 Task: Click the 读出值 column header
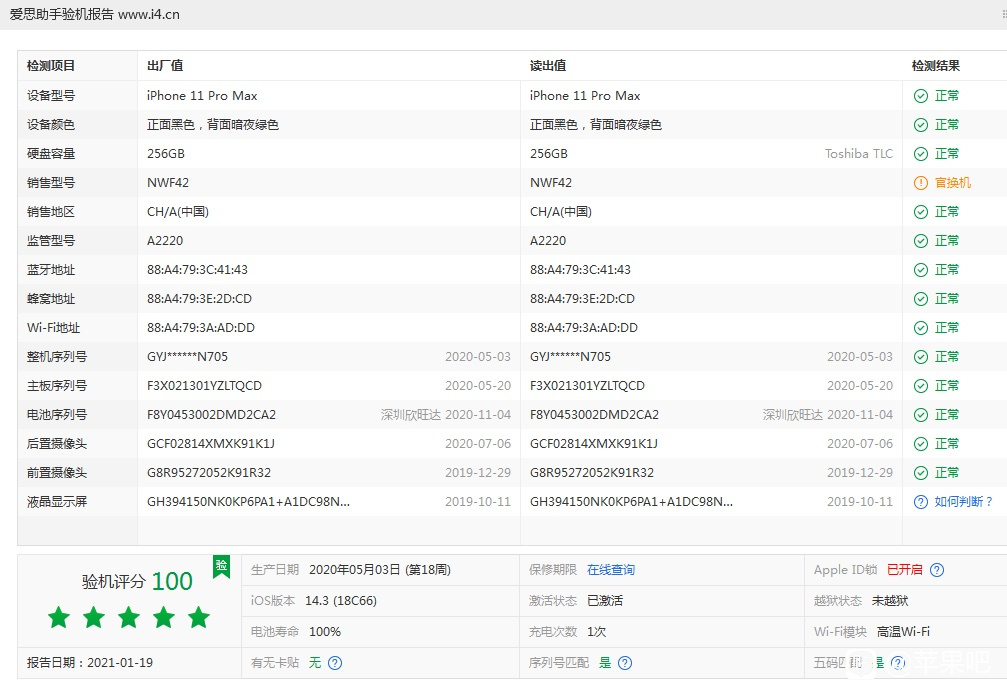tap(548, 65)
